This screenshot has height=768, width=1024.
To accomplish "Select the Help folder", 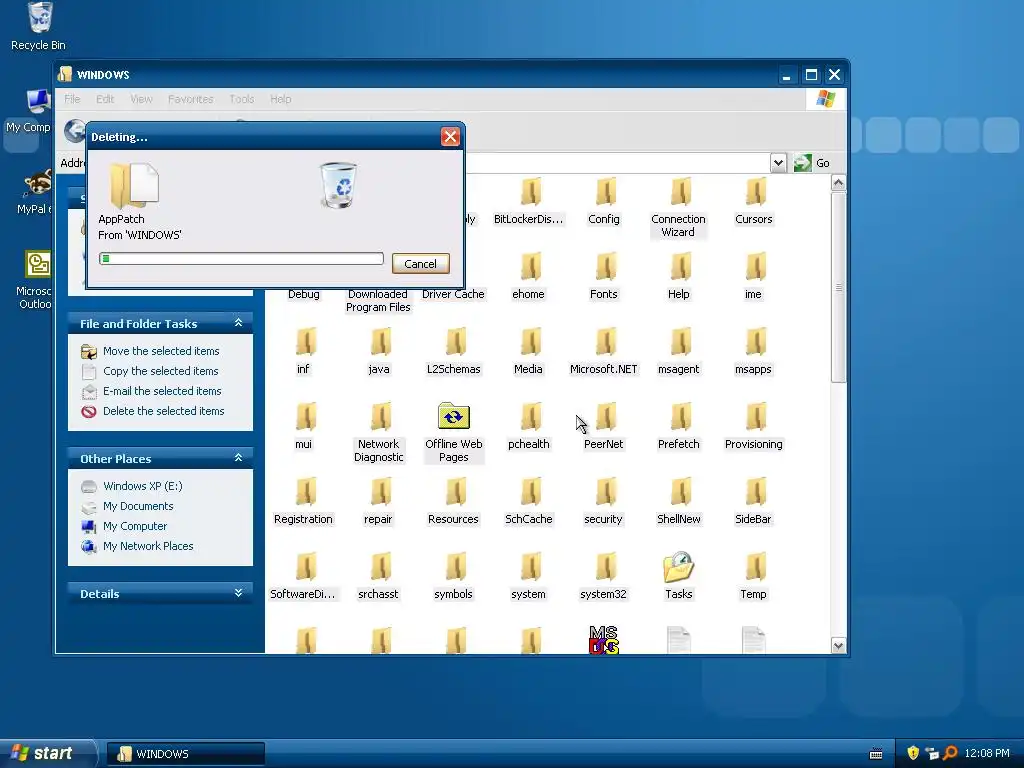I will click(x=679, y=276).
